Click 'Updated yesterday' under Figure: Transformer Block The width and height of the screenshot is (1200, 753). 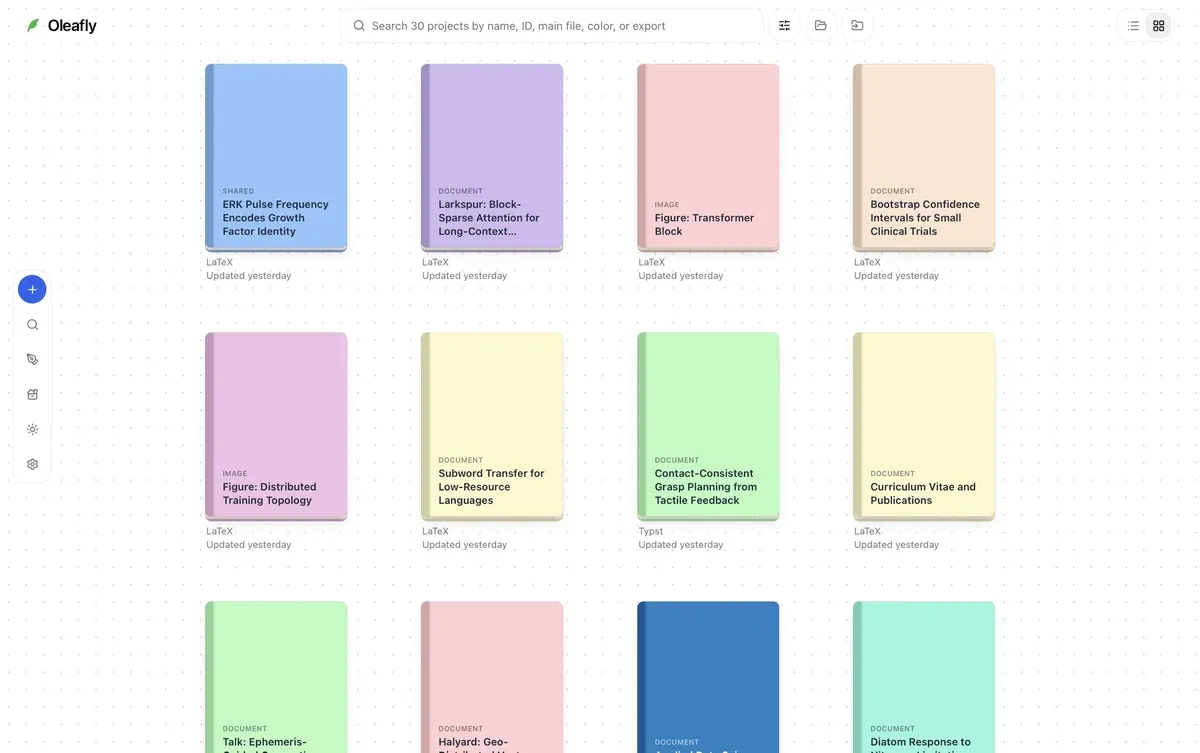[681, 276]
